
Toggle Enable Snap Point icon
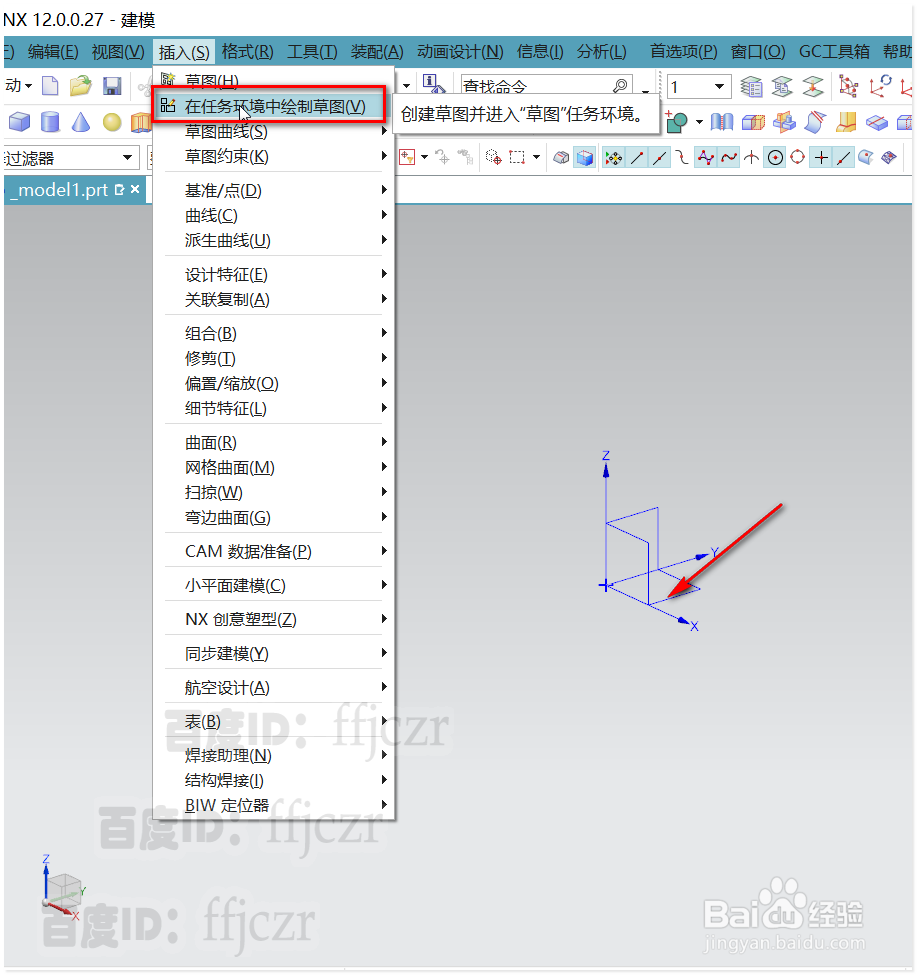(614, 158)
